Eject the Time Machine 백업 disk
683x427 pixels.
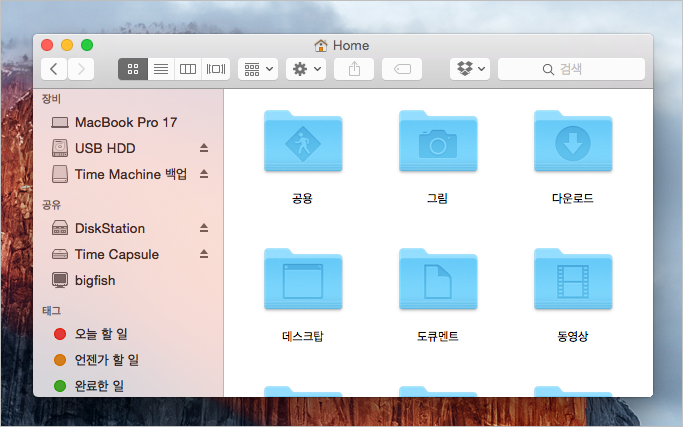204,174
